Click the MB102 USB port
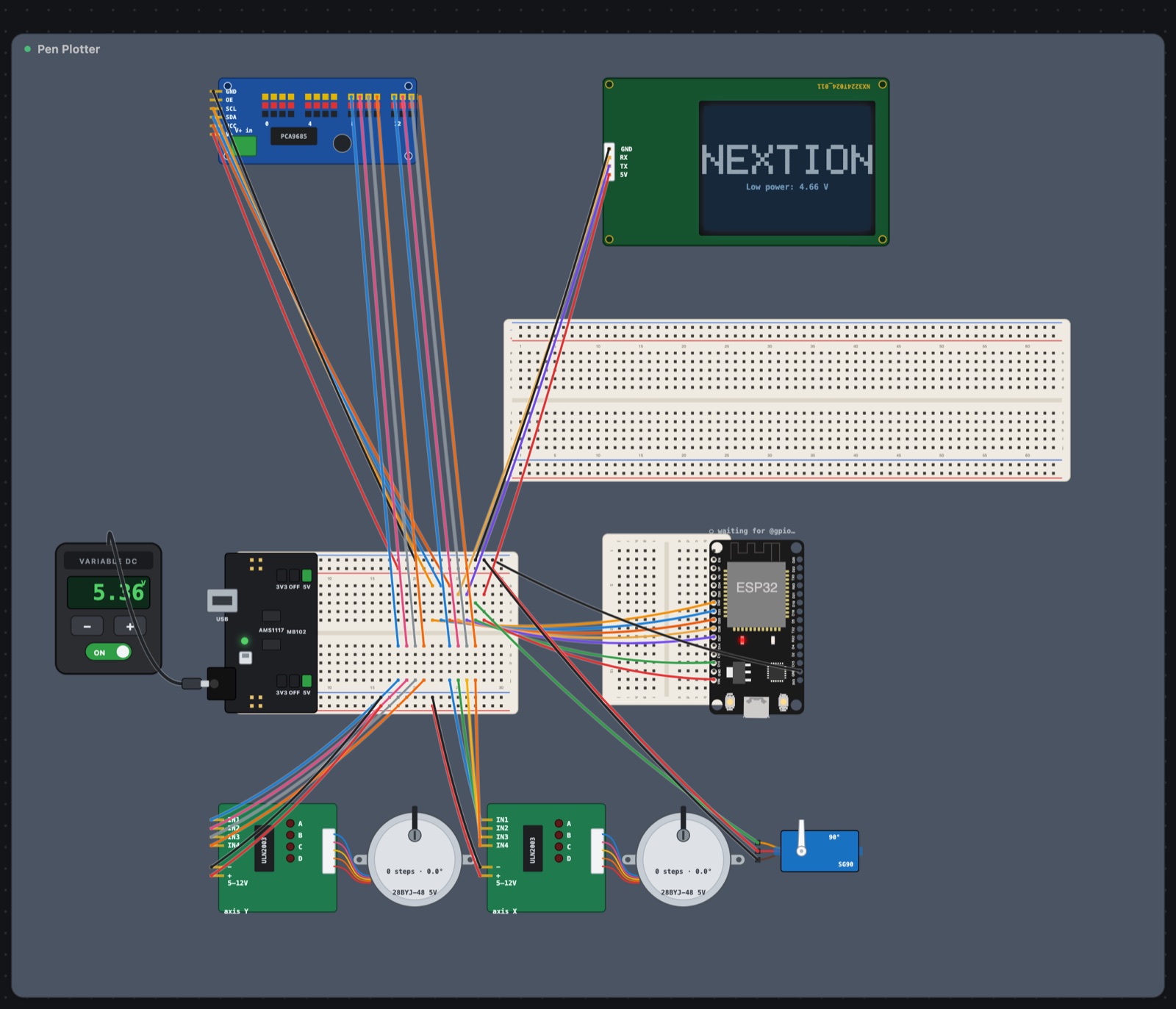1176x1009 pixels. [222, 601]
